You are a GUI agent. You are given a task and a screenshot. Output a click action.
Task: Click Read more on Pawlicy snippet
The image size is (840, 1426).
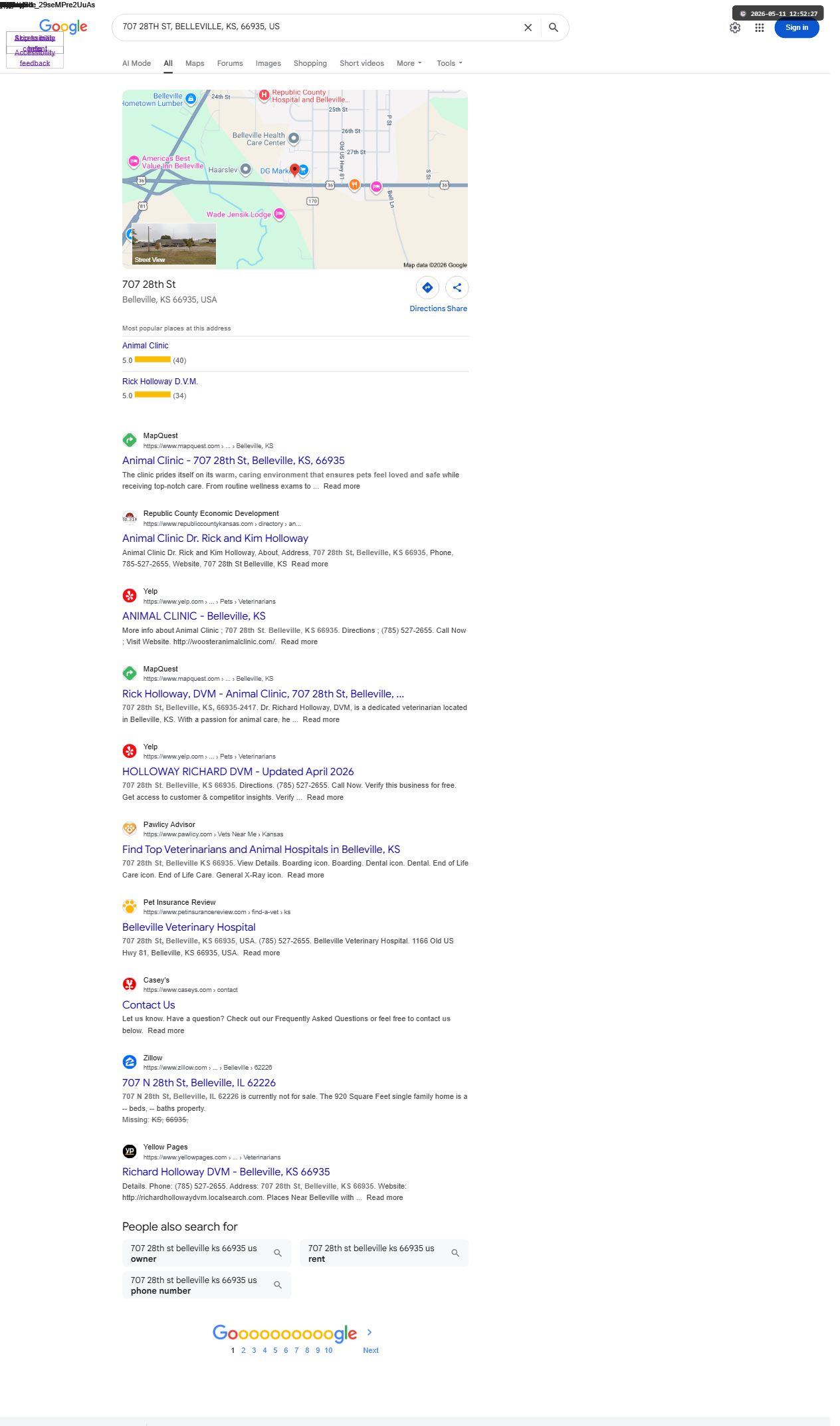[x=306, y=875]
